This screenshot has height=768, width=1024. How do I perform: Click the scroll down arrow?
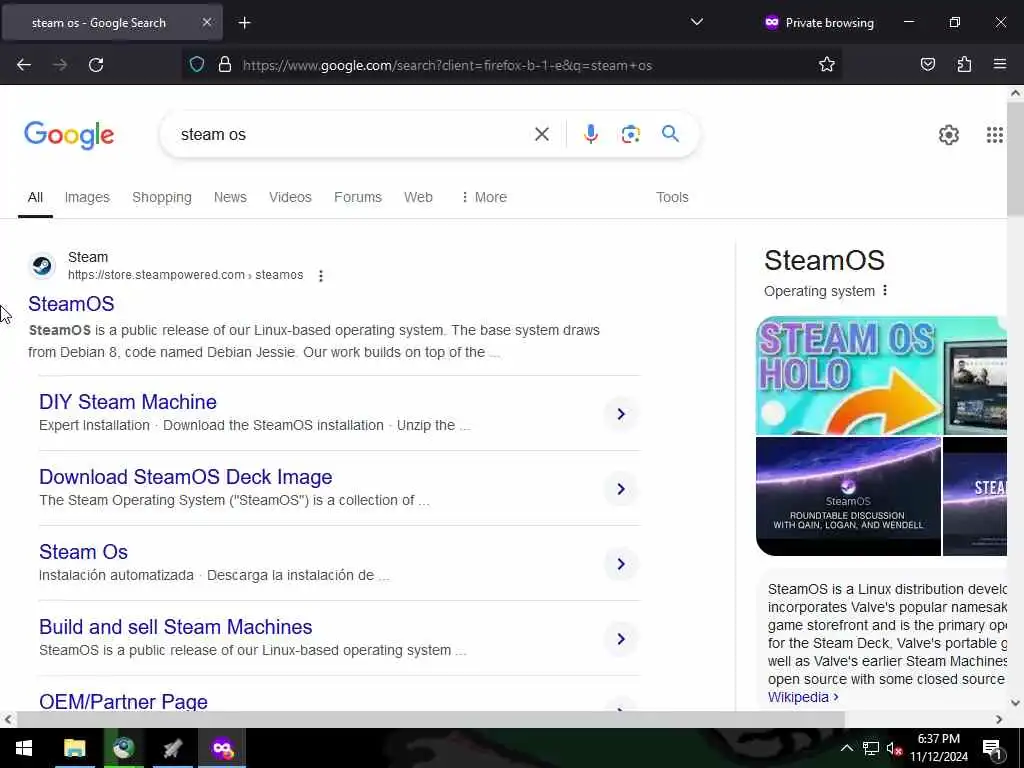1015,703
